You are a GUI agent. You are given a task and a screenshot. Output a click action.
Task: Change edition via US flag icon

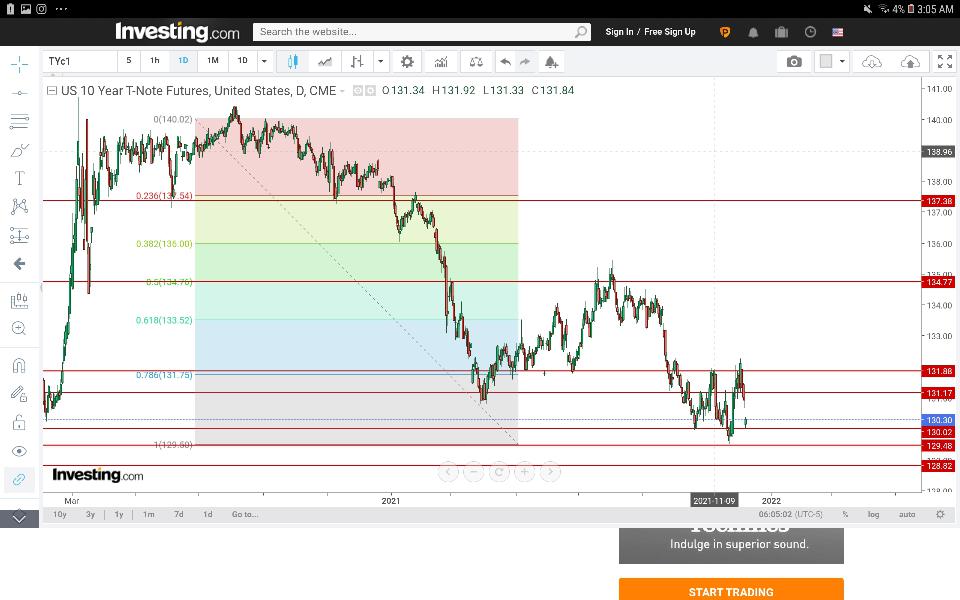click(x=838, y=32)
